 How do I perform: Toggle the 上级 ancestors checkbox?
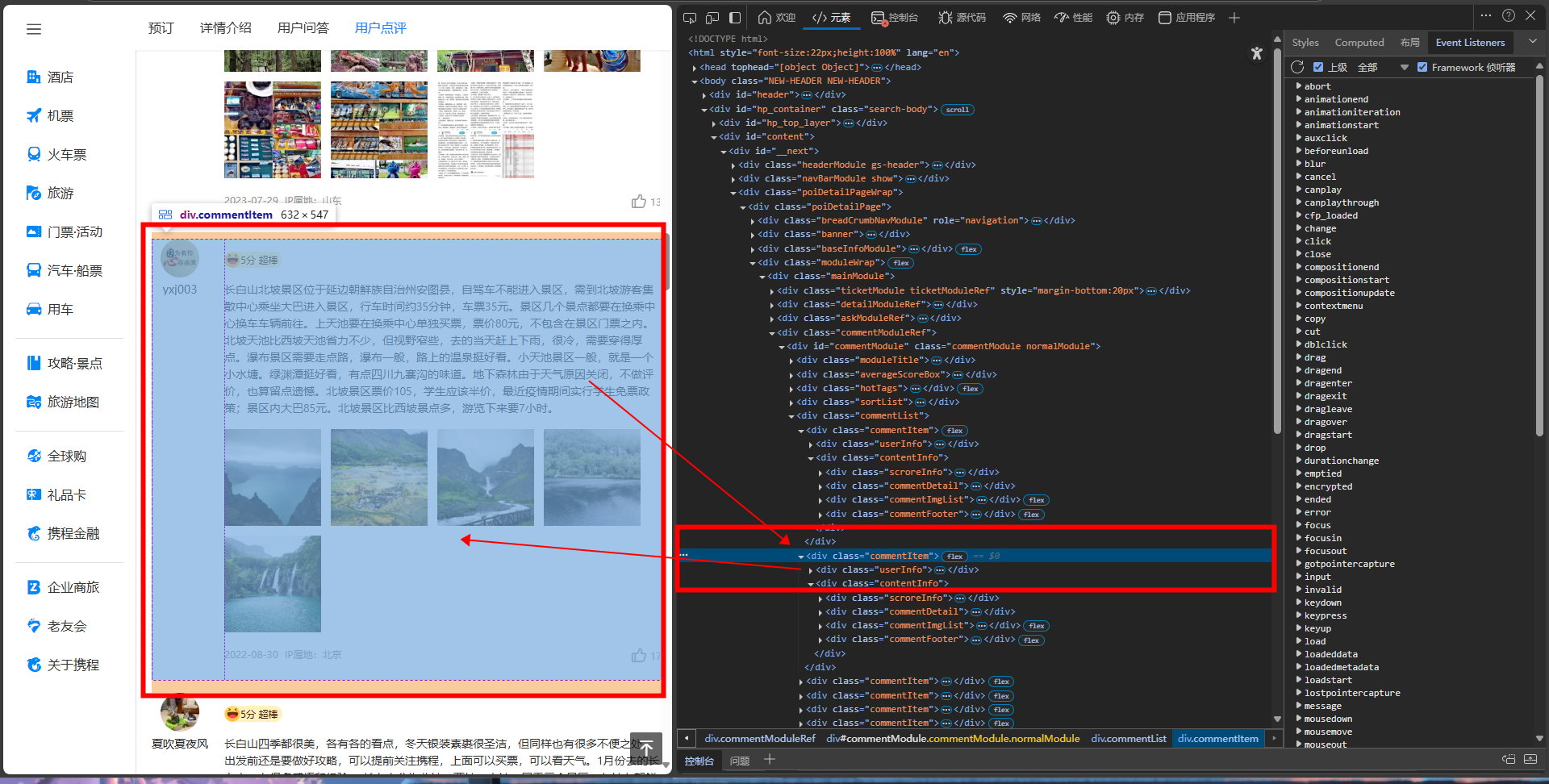point(1318,67)
